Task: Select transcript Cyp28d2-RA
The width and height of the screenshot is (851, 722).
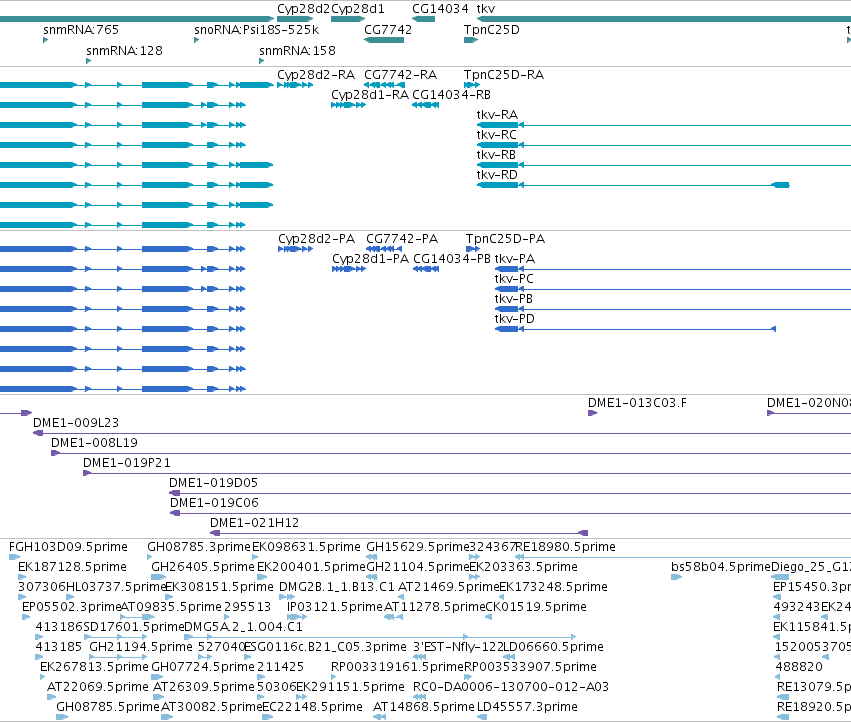Action: [x=316, y=75]
